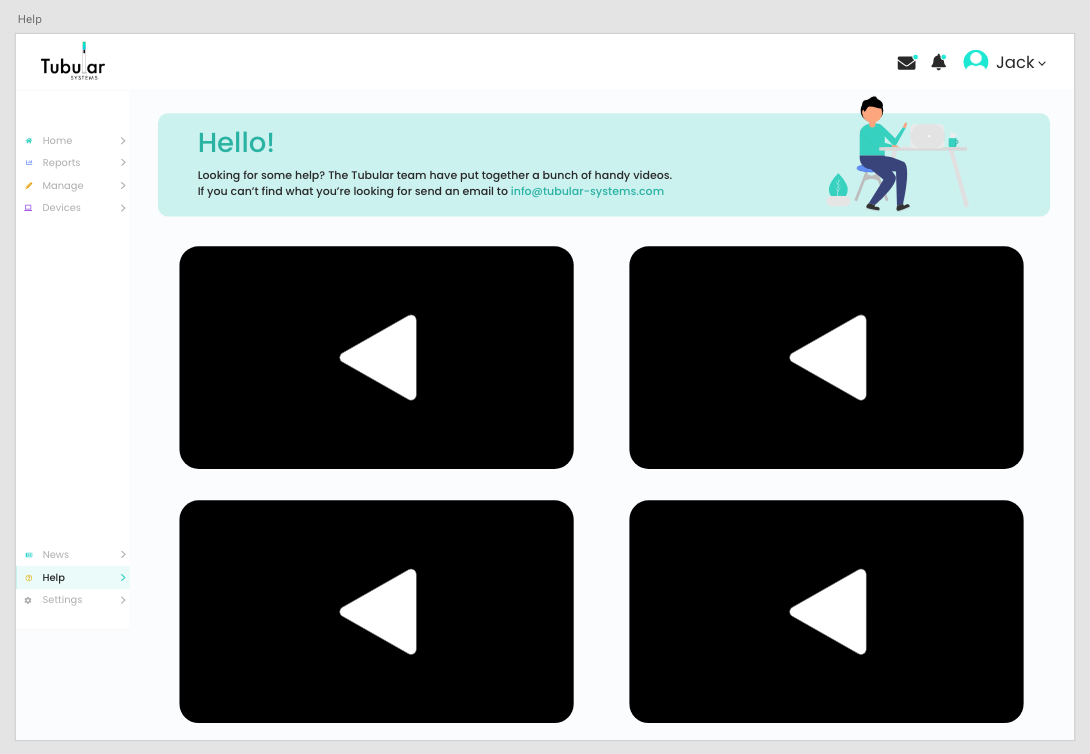Play the top-right help video

tap(826, 357)
